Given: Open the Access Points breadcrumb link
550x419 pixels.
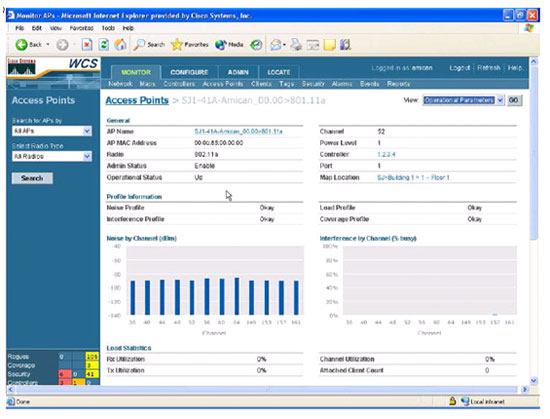Looking at the screenshot, I should [137, 100].
